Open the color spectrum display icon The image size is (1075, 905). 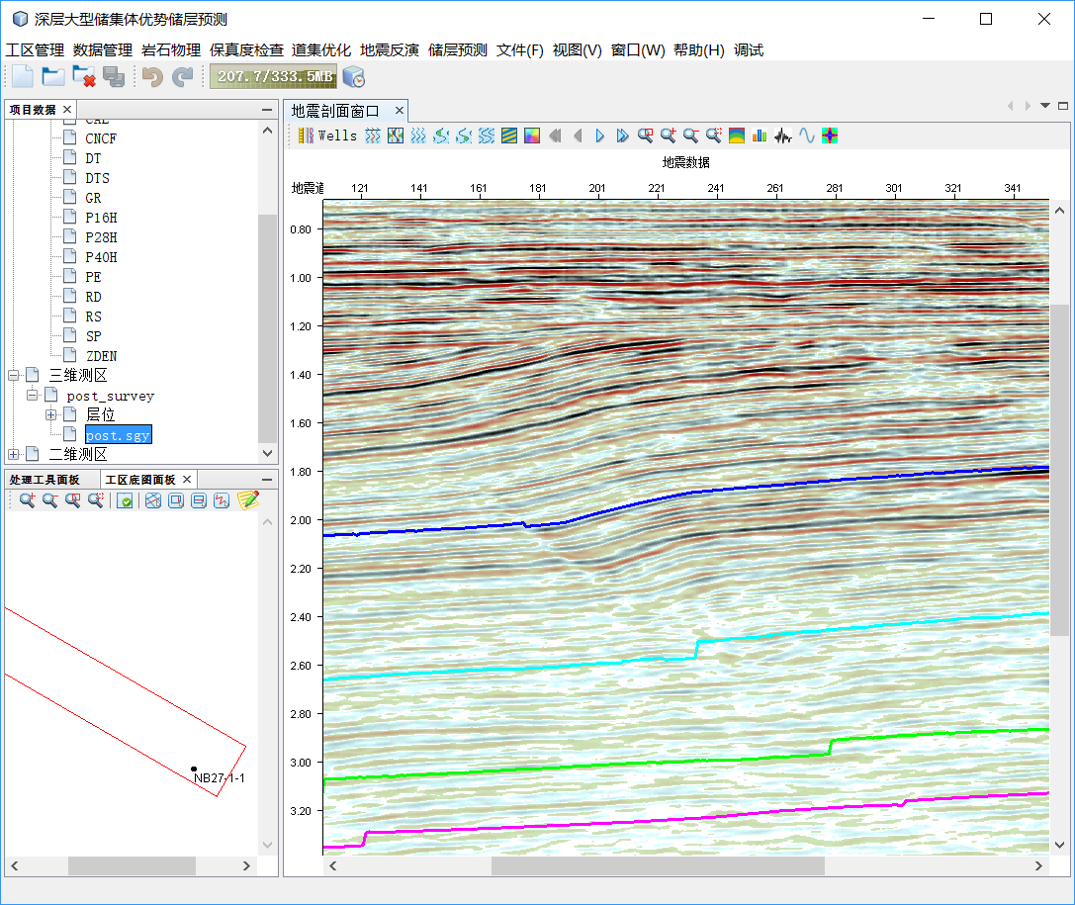829,136
